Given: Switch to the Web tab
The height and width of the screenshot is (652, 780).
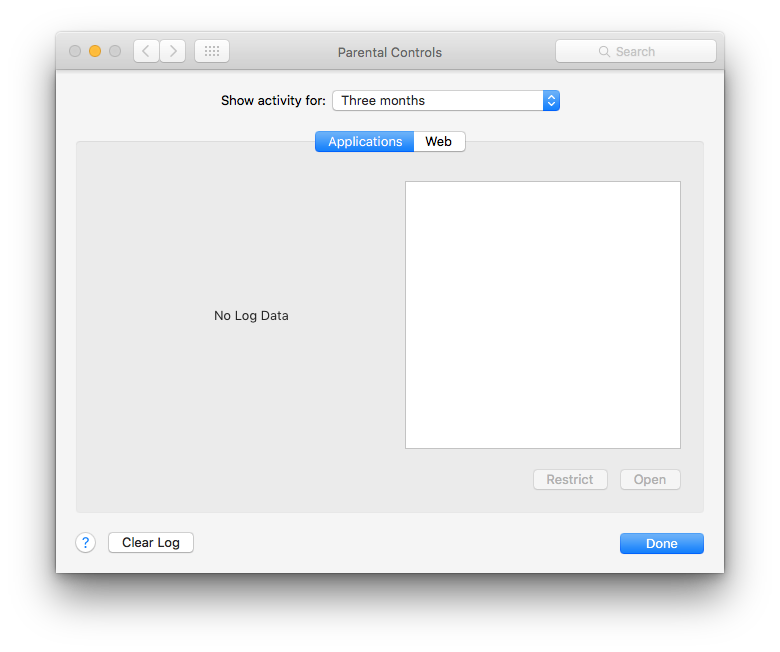Looking at the screenshot, I should click(439, 142).
